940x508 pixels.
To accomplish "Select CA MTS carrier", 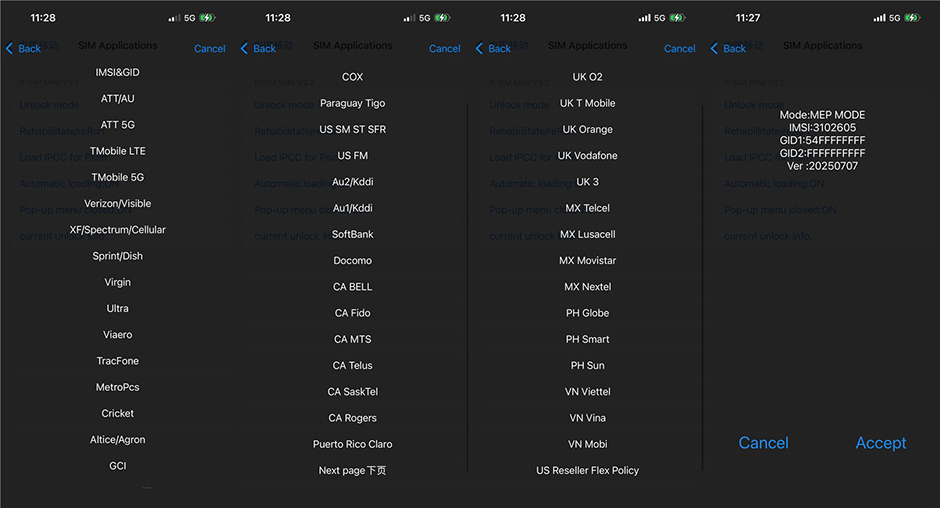I will coord(352,339).
